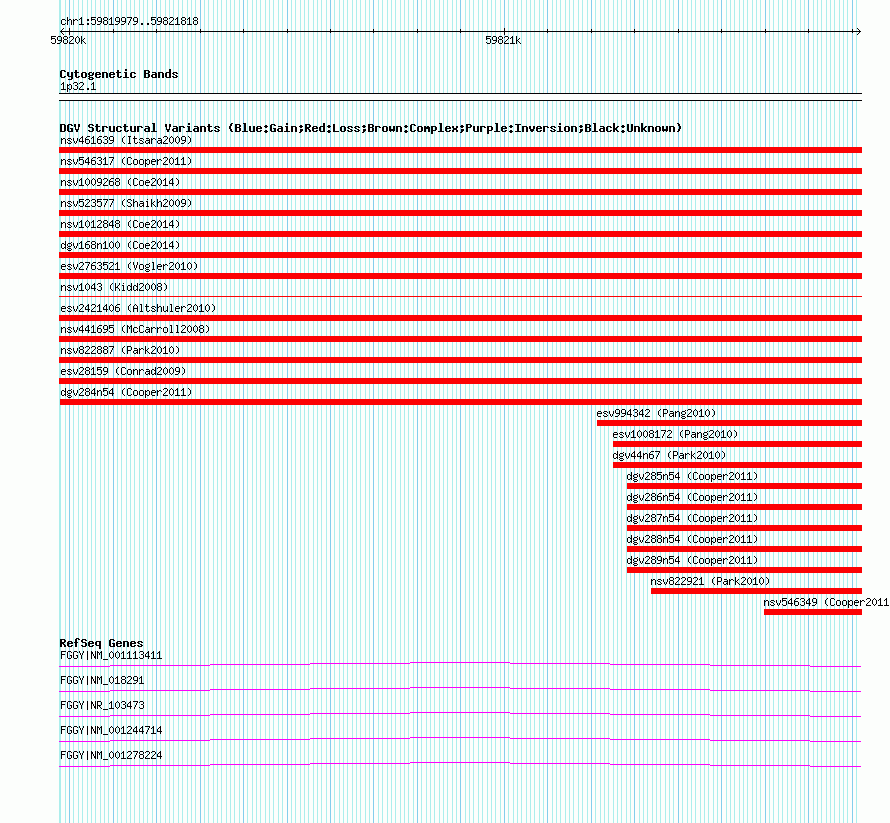Viewport: 890px width, 823px height.
Task: Click the red loss bar under esv994342
Action: click(x=729, y=423)
